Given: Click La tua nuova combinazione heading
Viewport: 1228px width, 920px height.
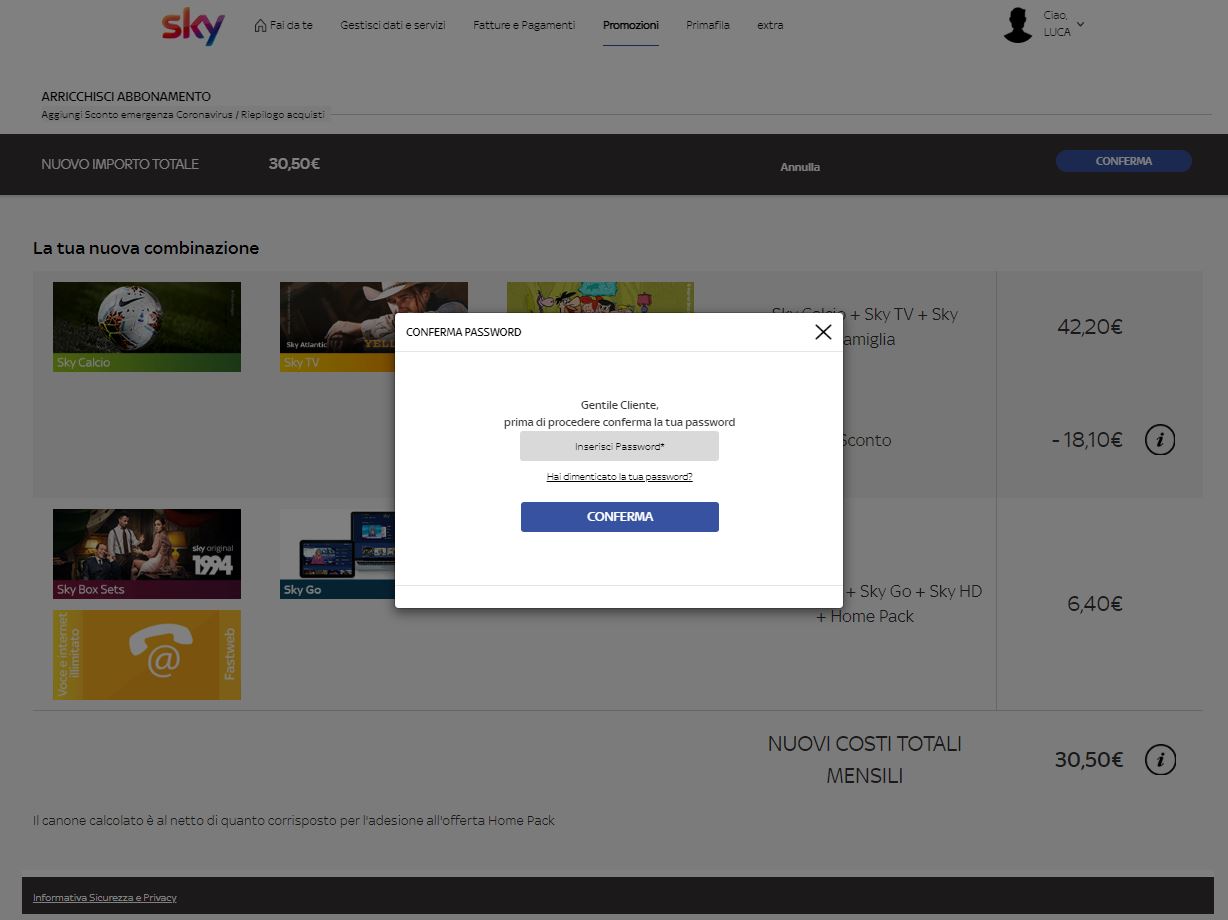Looking at the screenshot, I should coord(146,248).
